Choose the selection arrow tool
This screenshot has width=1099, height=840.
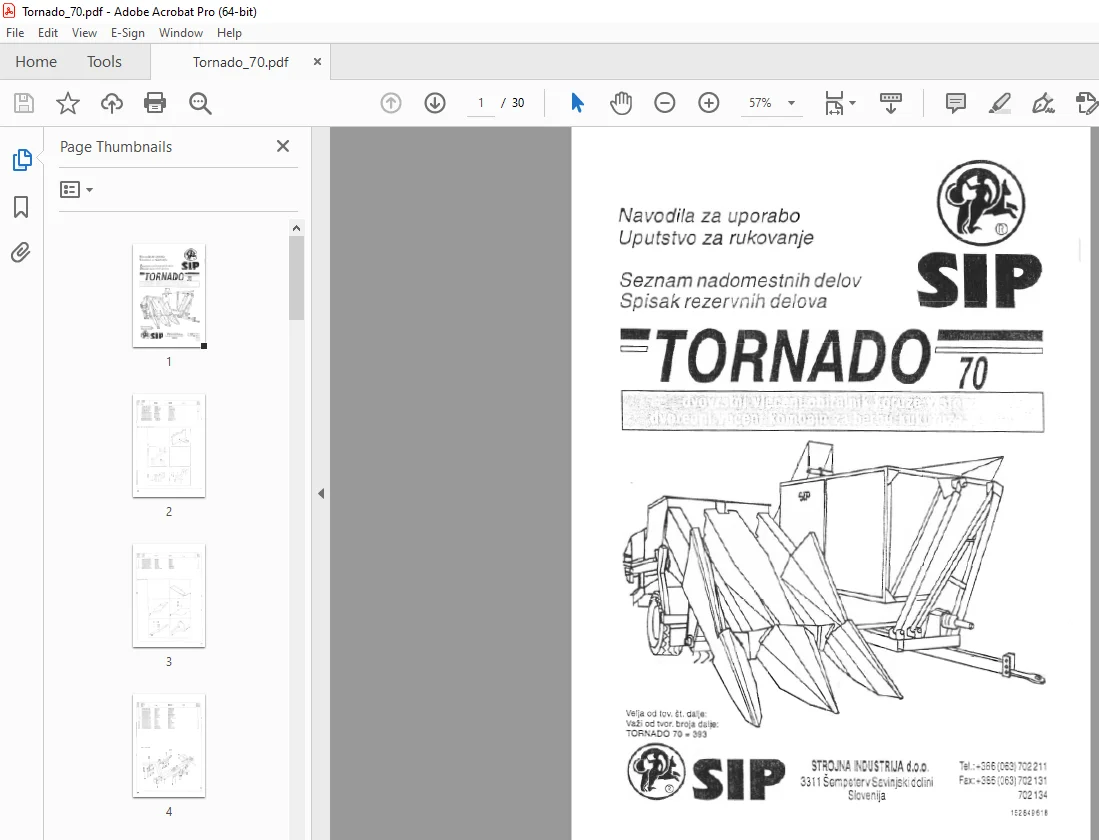click(578, 103)
